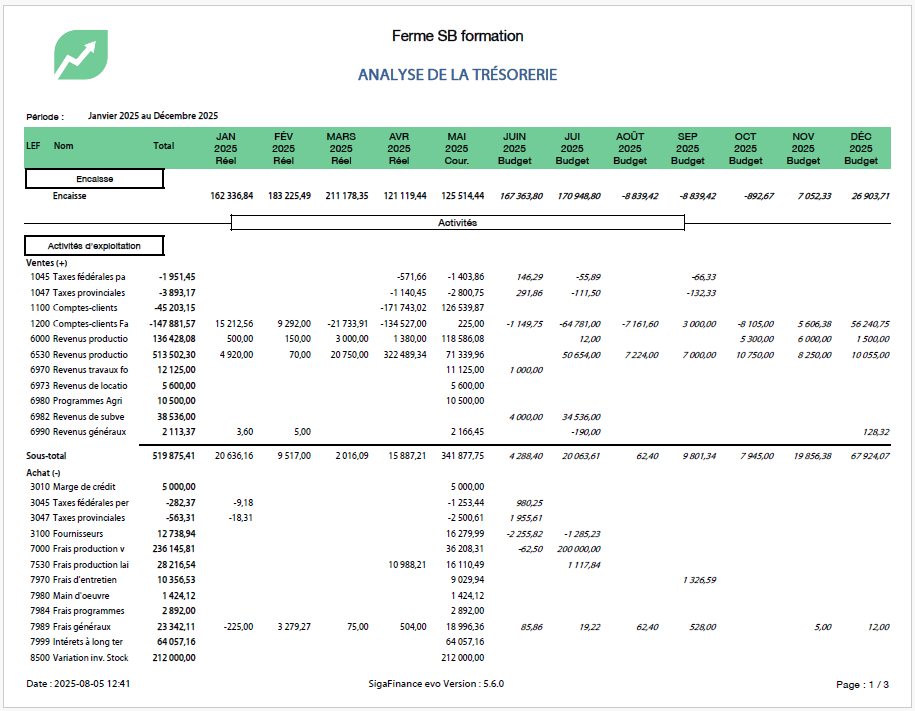Viewport: 915px width, 711px height.
Task: Click the 'AVR 2025 Réel' column header
Action: [399, 148]
